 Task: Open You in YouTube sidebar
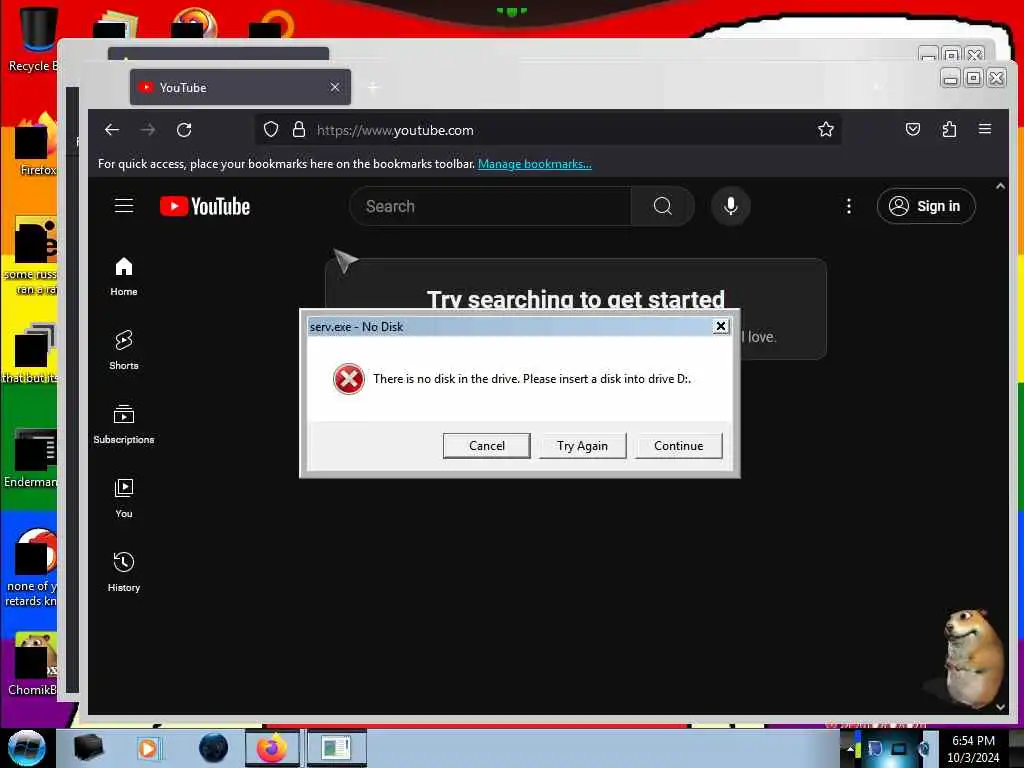[124, 498]
